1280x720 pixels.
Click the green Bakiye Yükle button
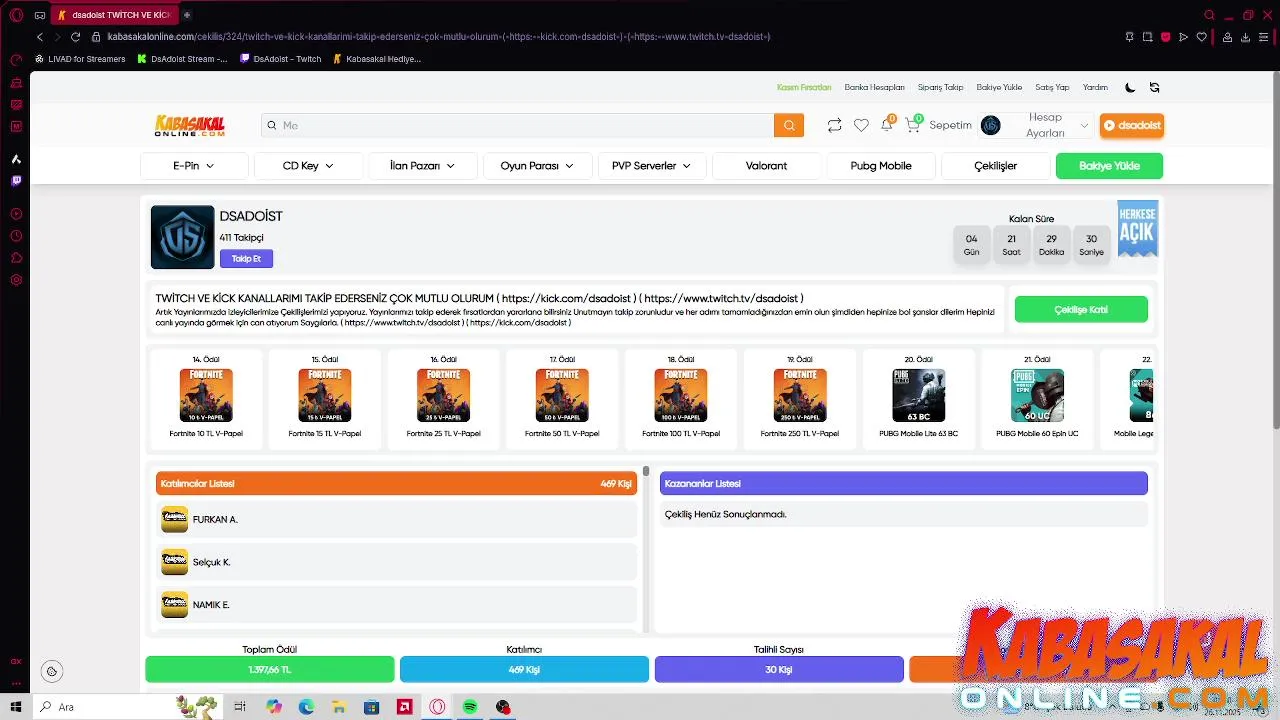1109,166
